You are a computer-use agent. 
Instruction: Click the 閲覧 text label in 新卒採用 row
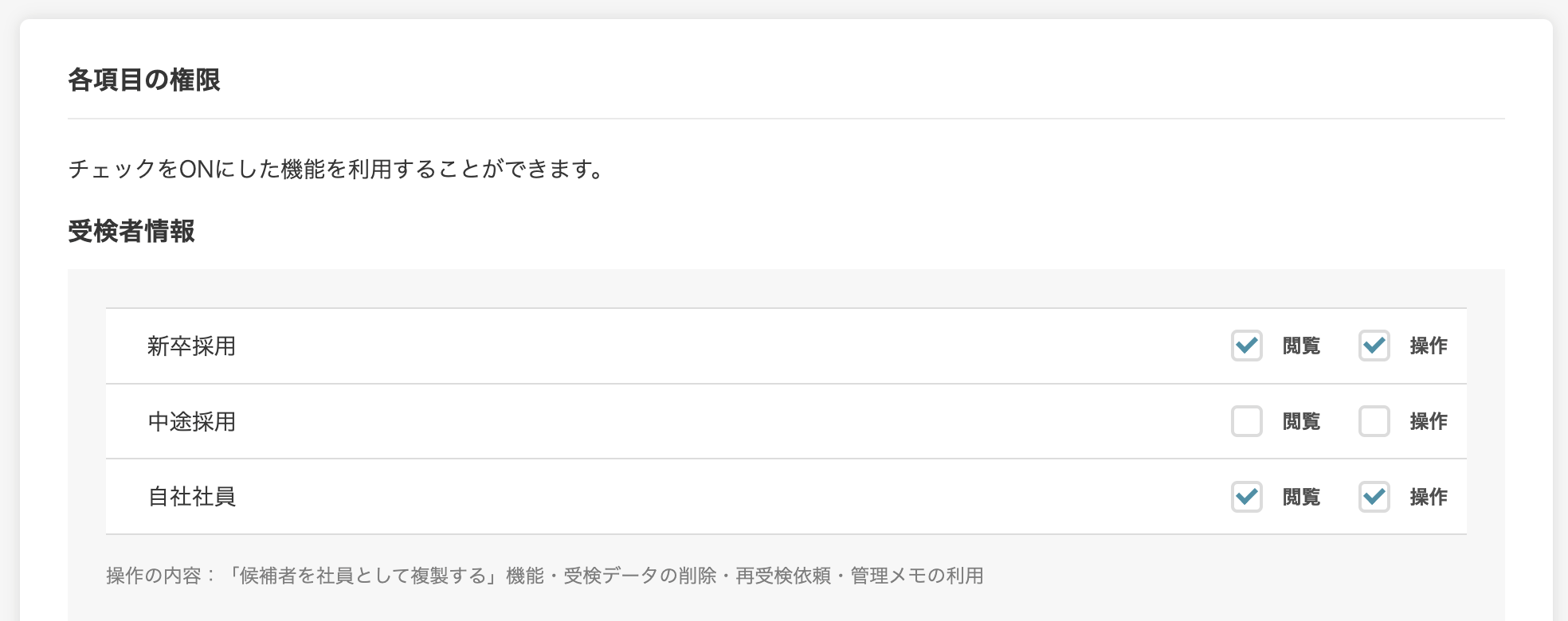tap(1301, 346)
